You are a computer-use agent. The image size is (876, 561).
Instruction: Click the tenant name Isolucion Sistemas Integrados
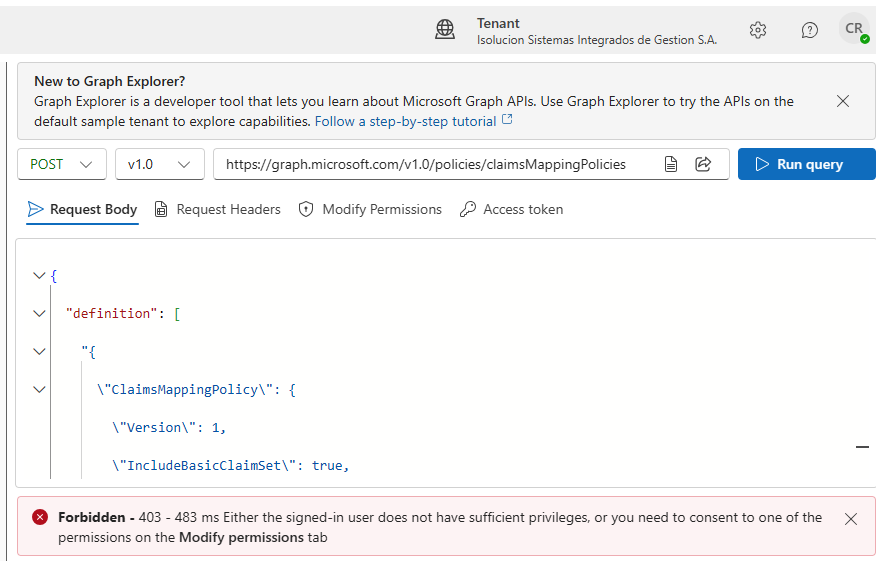(x=597, y=40)
